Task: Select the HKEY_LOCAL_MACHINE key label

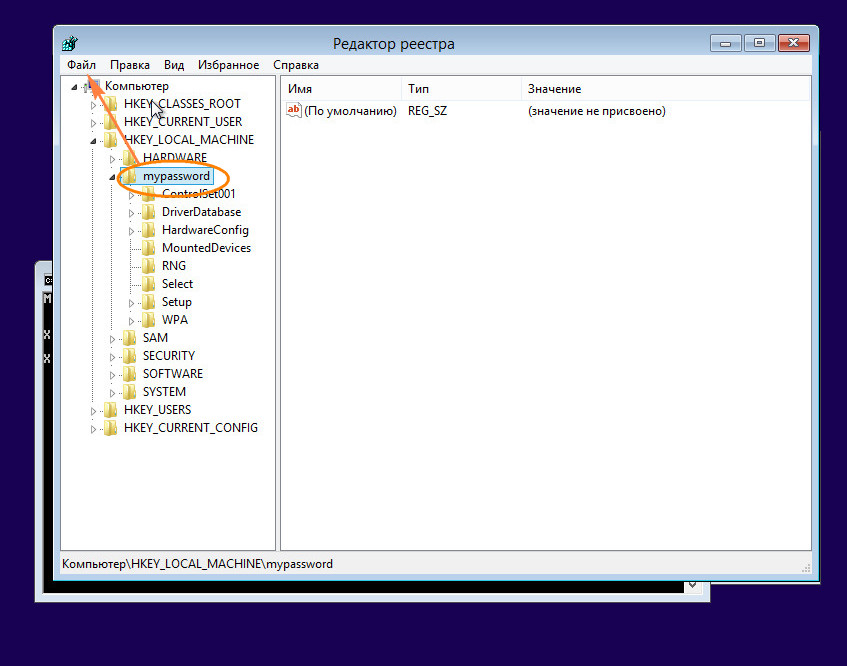Action: 189,139
